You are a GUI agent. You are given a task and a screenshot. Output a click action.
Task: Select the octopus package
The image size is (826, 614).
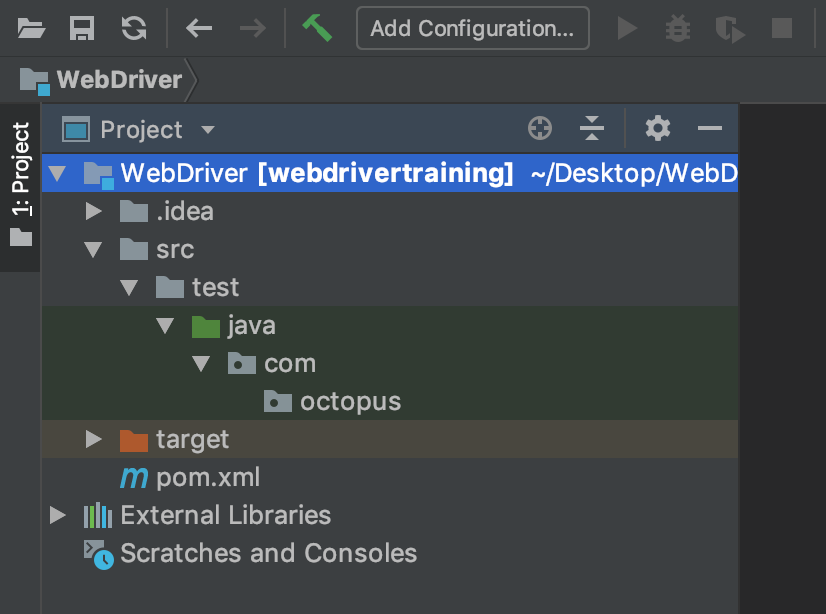[350, 401]
